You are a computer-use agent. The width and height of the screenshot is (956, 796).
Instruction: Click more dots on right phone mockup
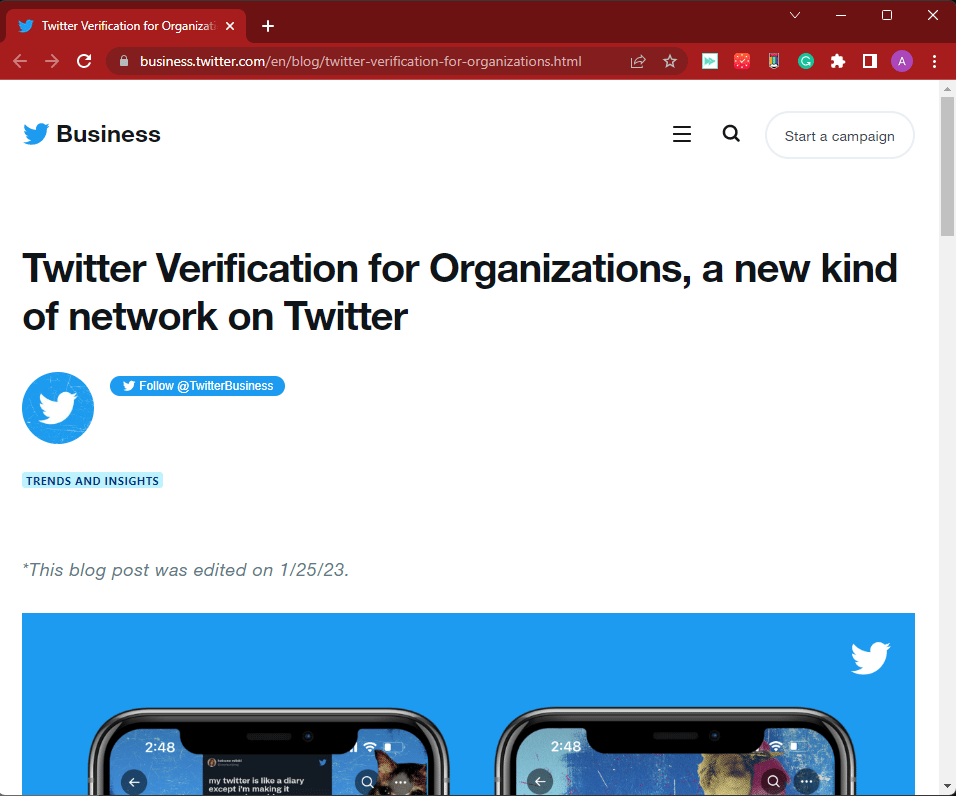[807, 781]
